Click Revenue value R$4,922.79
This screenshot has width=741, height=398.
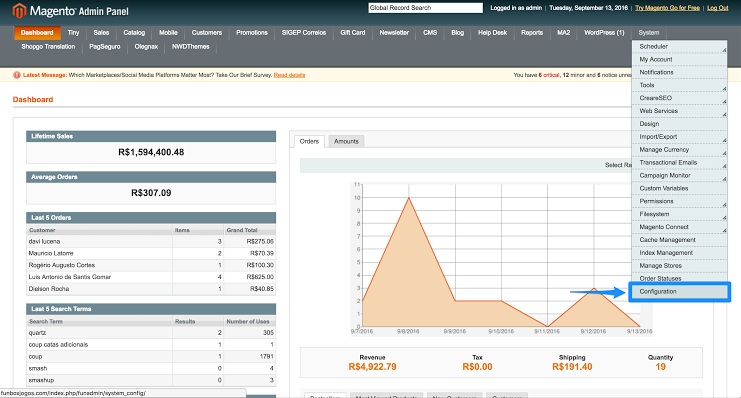[372, 367]
